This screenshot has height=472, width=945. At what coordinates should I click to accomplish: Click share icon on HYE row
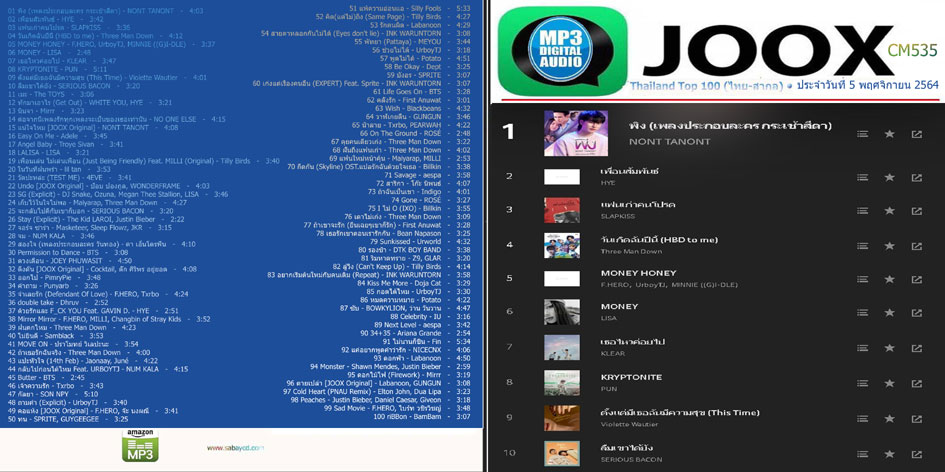(917, 177)
